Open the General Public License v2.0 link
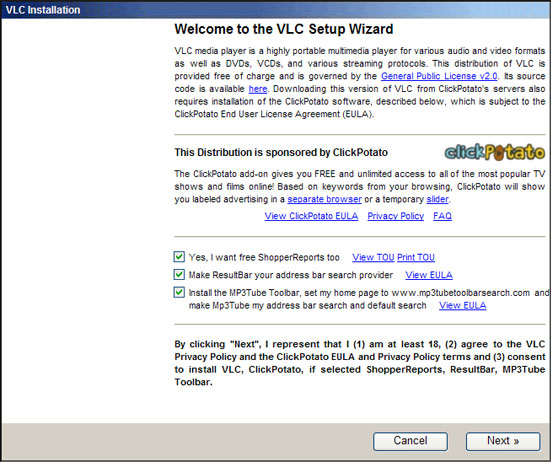 click(x=439, y=76)
